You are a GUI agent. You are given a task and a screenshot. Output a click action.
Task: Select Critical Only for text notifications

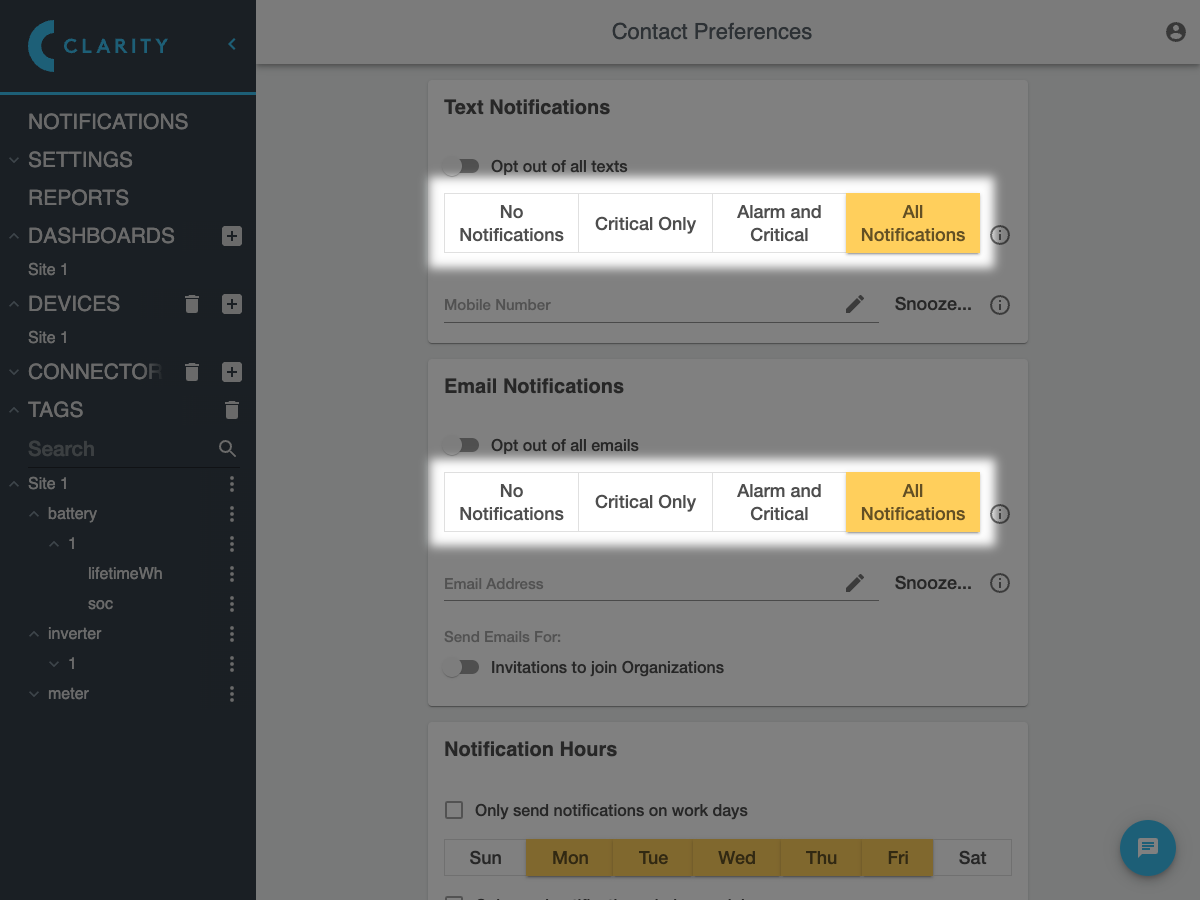[x=645, y=223]
